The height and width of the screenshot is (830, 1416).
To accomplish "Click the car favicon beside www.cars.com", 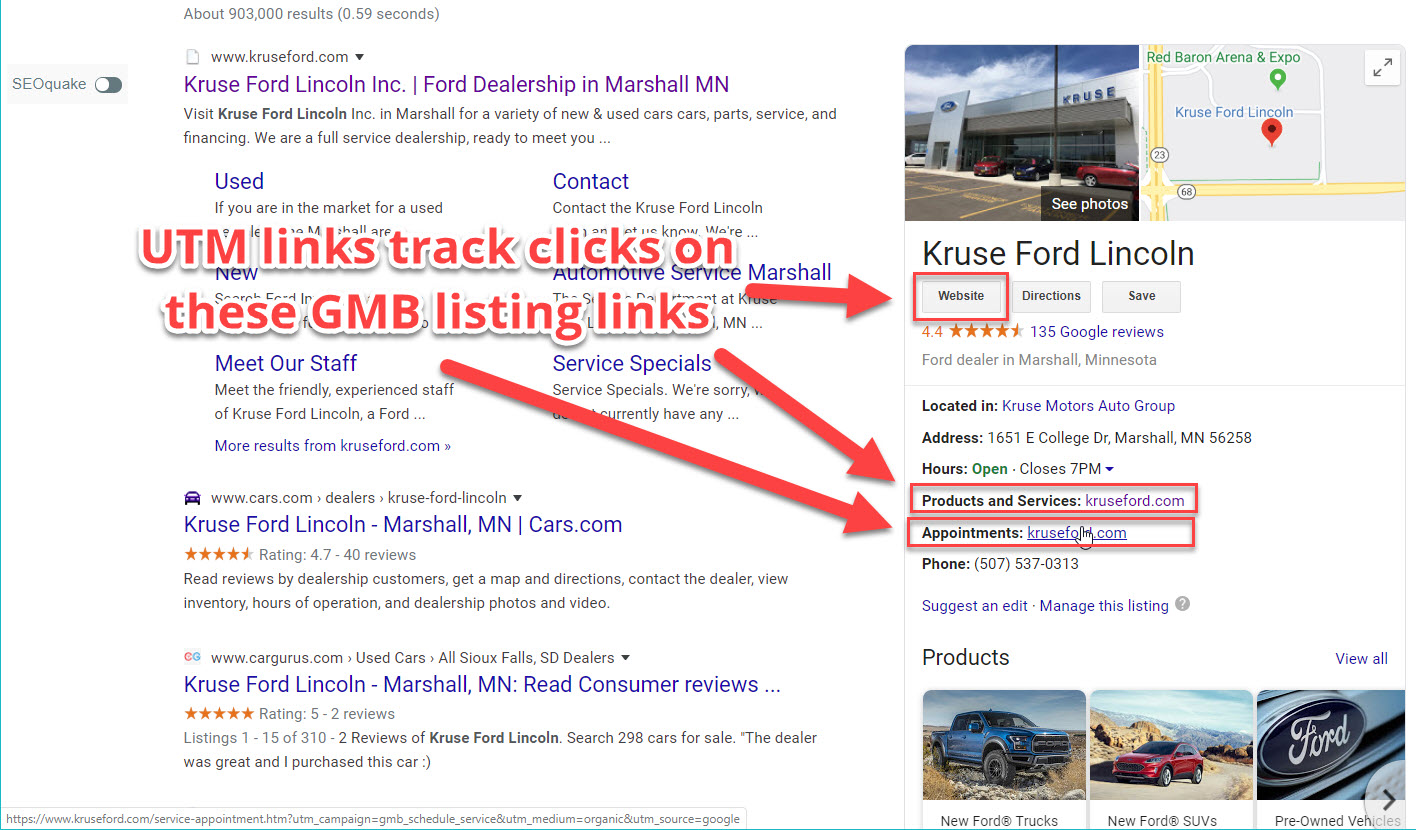I will click(192, 497).
